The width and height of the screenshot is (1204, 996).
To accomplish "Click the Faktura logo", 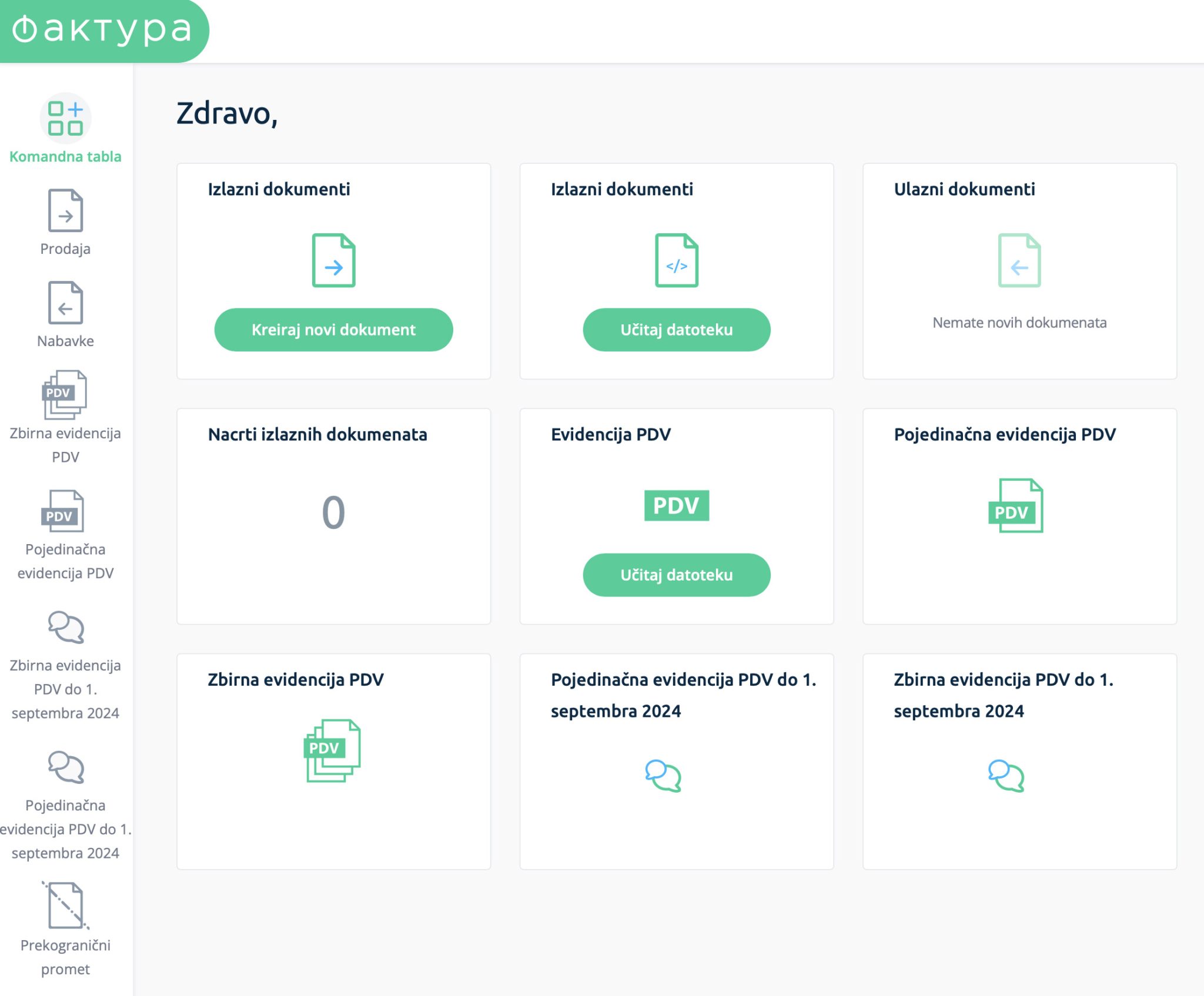I will (x=103, y=30).
